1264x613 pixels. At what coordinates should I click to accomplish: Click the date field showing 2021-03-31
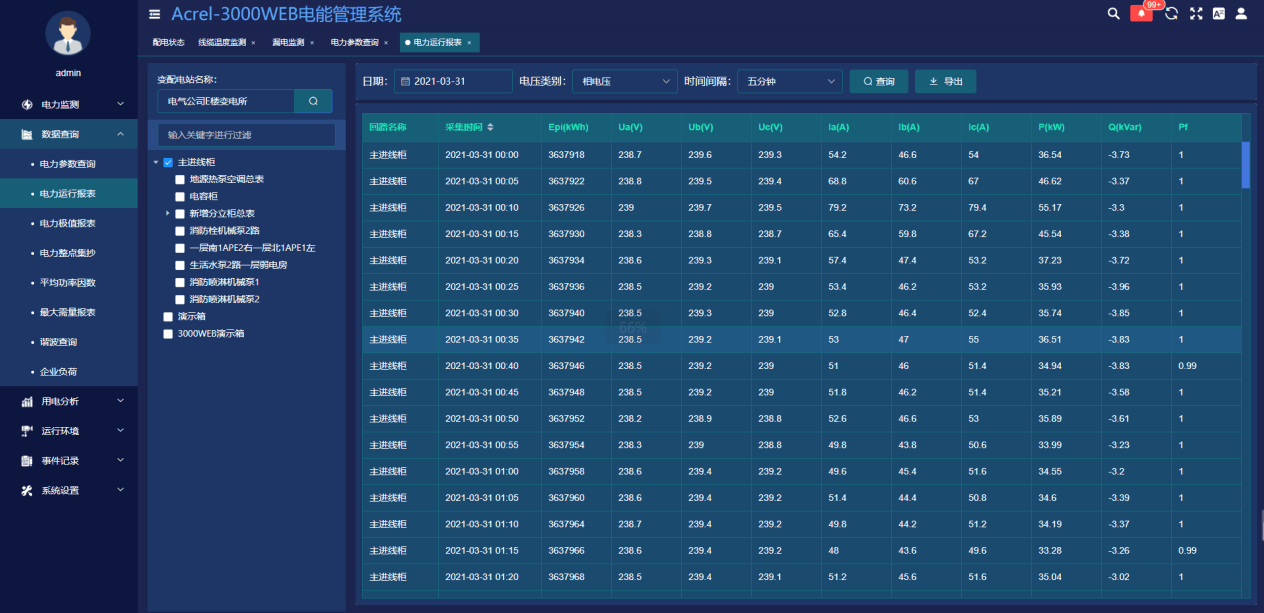pos(453,81)
